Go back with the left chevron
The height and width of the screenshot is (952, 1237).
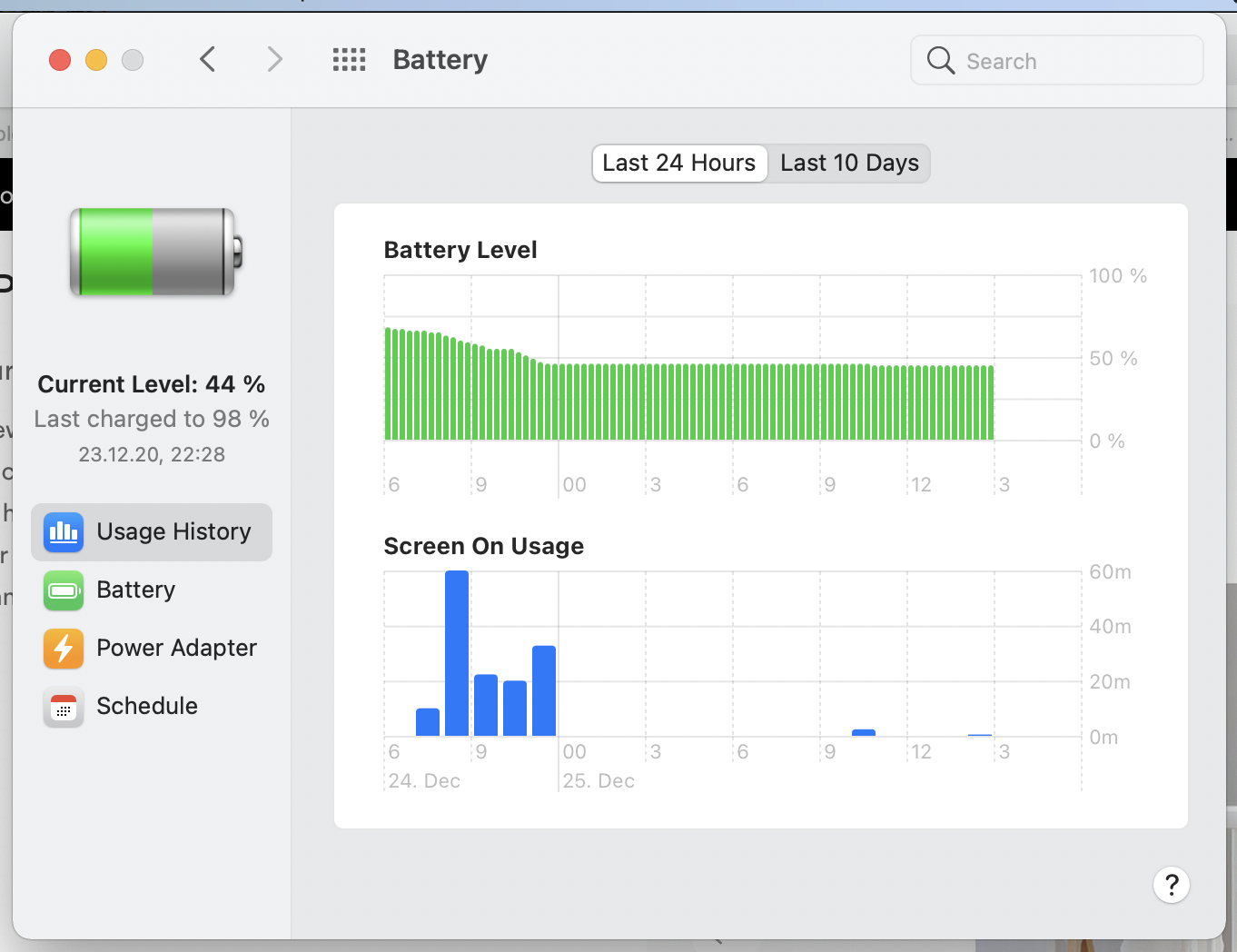[x=208, y=60]
